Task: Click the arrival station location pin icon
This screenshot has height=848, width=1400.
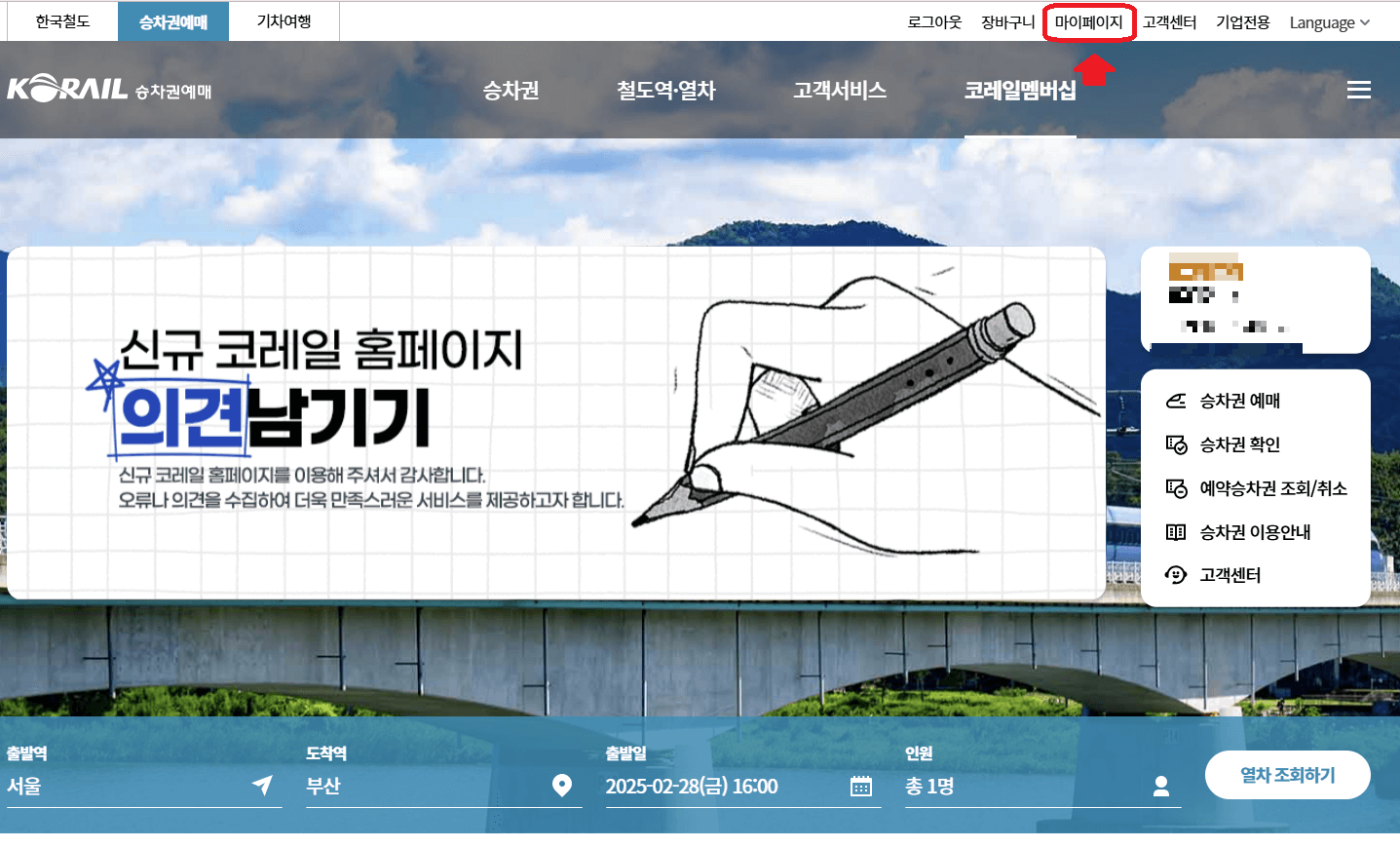Action: tap(562, 785)
